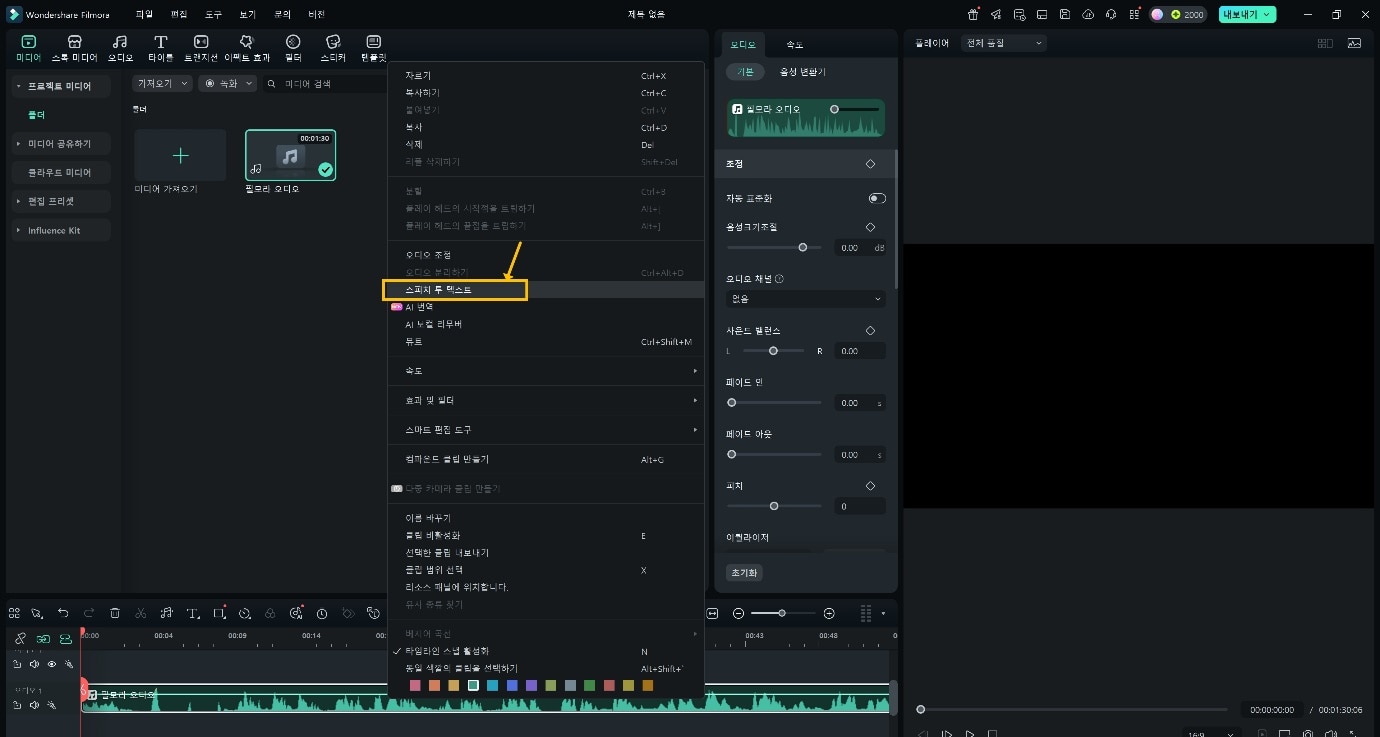
Task: Click 이름 바꾸기 in the context menu
Action: 546,518
